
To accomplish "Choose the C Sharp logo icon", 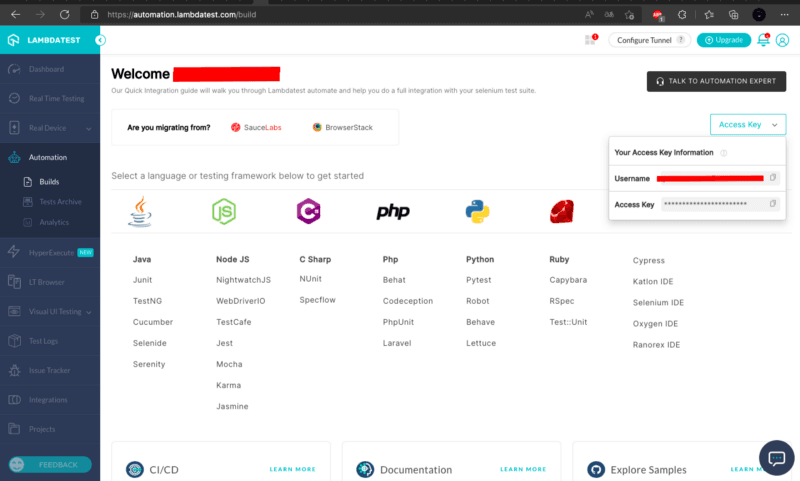I will pos(308,211).
